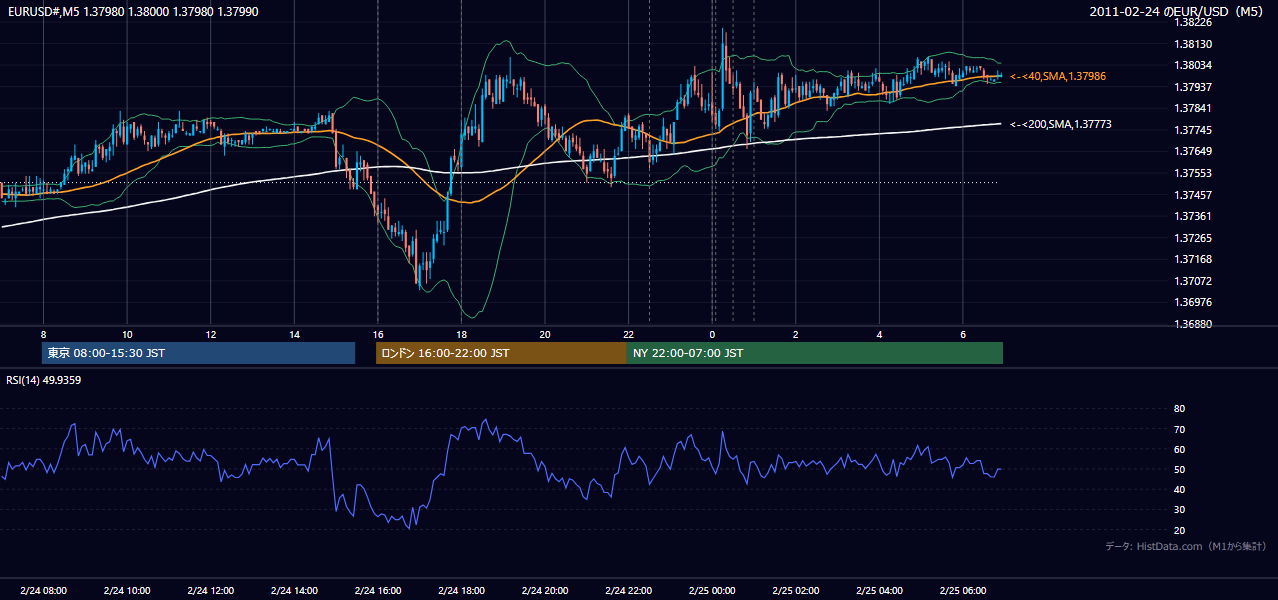This screenshot has height=600, width=1278.
Task: Click RSI scale value 30
Action: coord(1179,510)
